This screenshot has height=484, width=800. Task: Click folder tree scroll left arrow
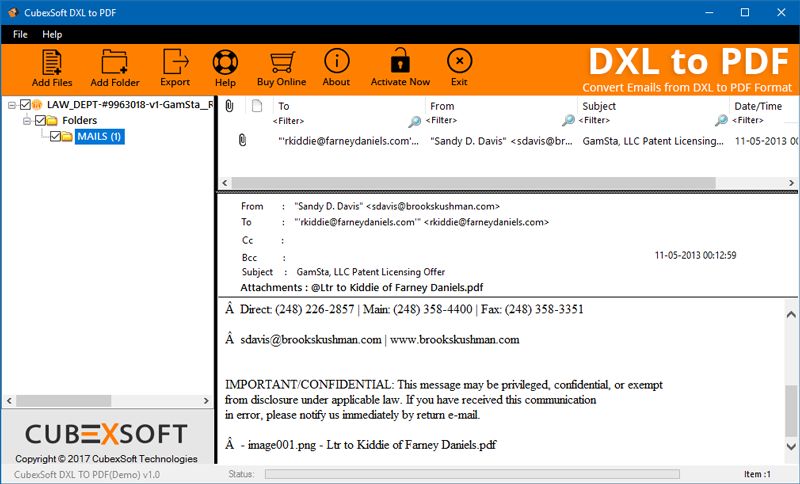(x=9, y=401)
